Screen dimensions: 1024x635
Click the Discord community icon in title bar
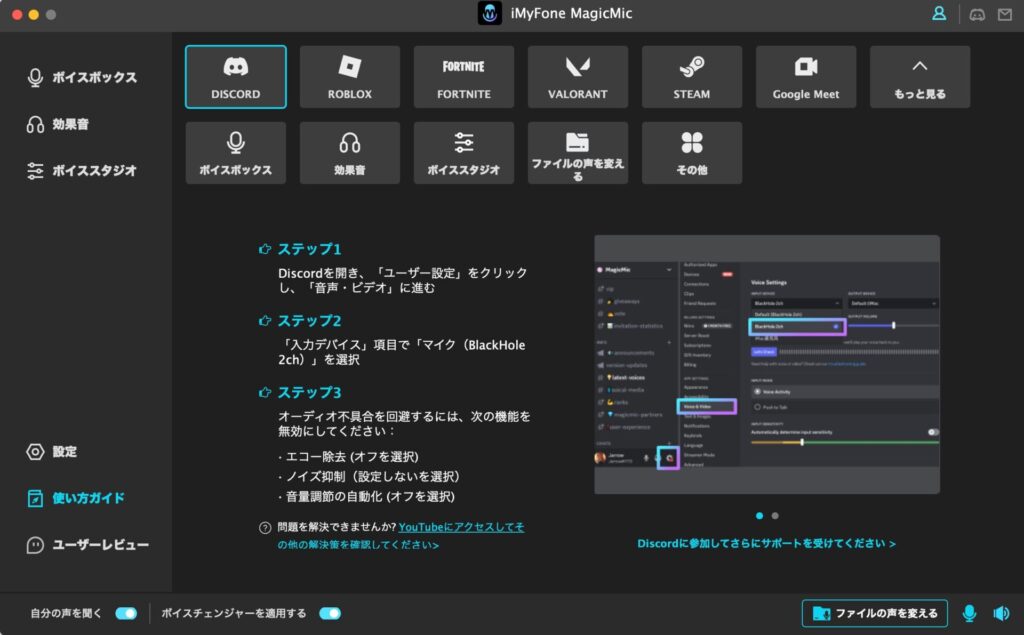(x=977, y=14)
